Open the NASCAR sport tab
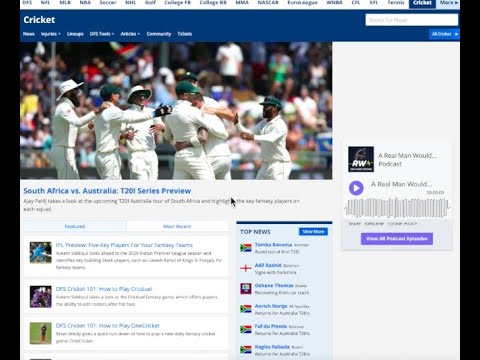Screen dimensions: 480x360 (268, 3)
